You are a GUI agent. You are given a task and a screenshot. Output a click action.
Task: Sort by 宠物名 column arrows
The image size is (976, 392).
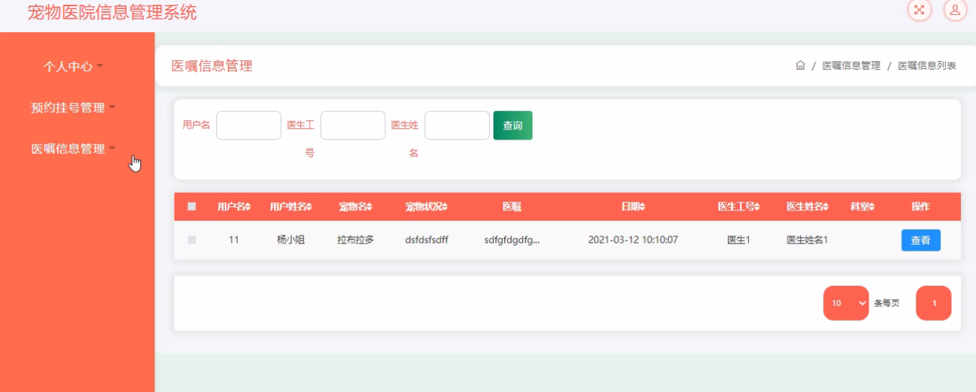[x=370, y=207]
